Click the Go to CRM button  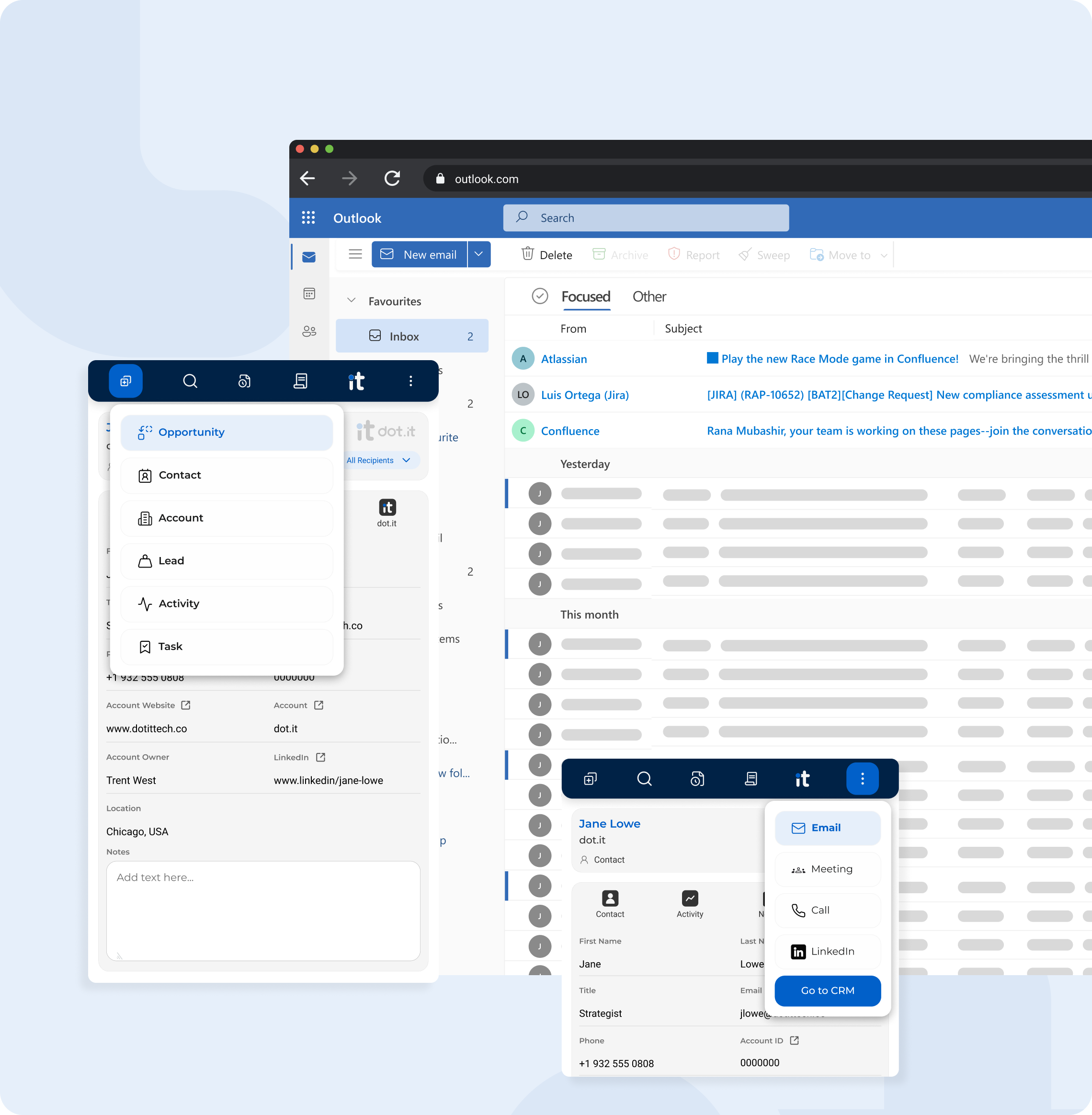click(828, 990)
